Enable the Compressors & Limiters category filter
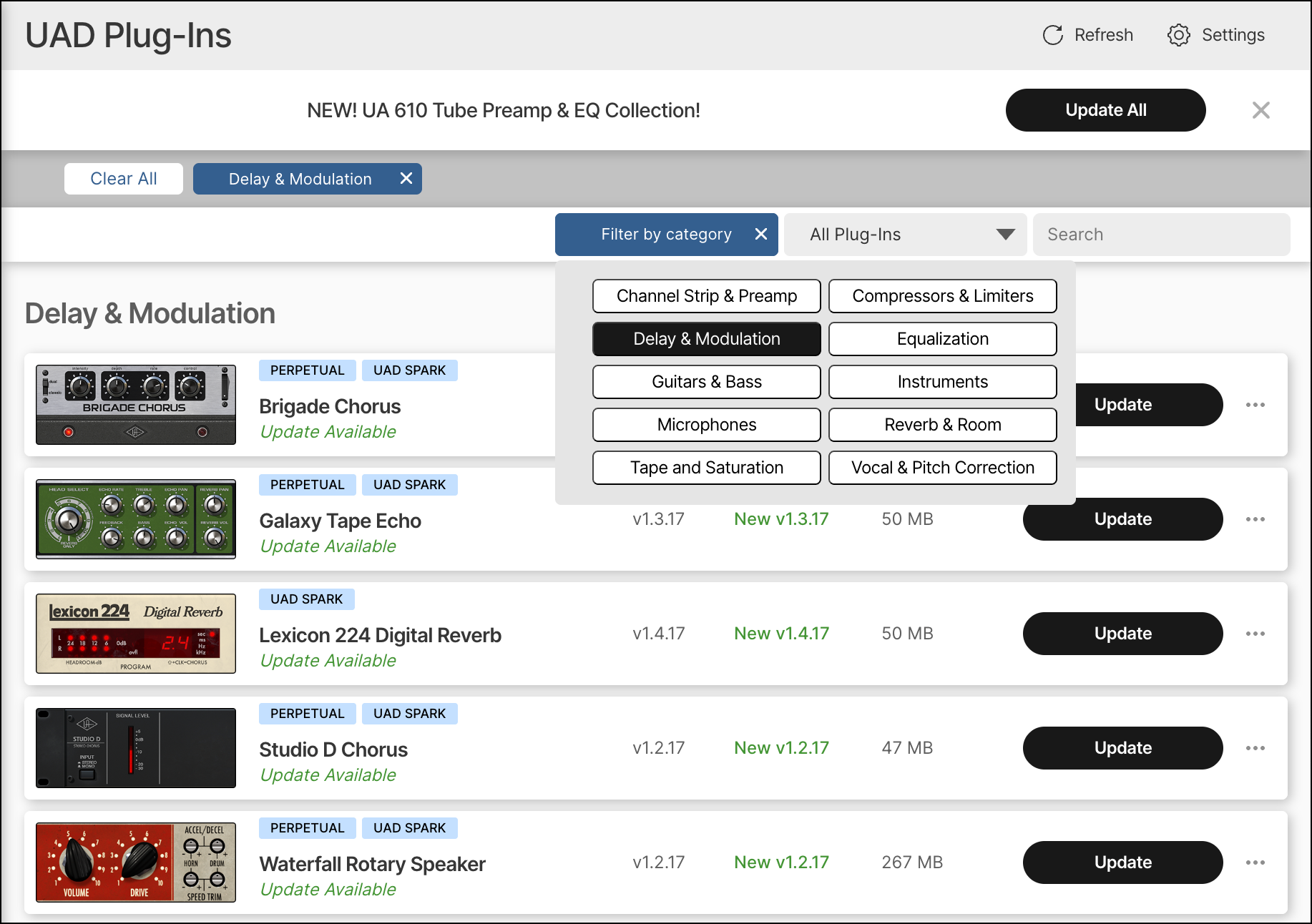This screenshot has width=1312, height=924. 942,296
